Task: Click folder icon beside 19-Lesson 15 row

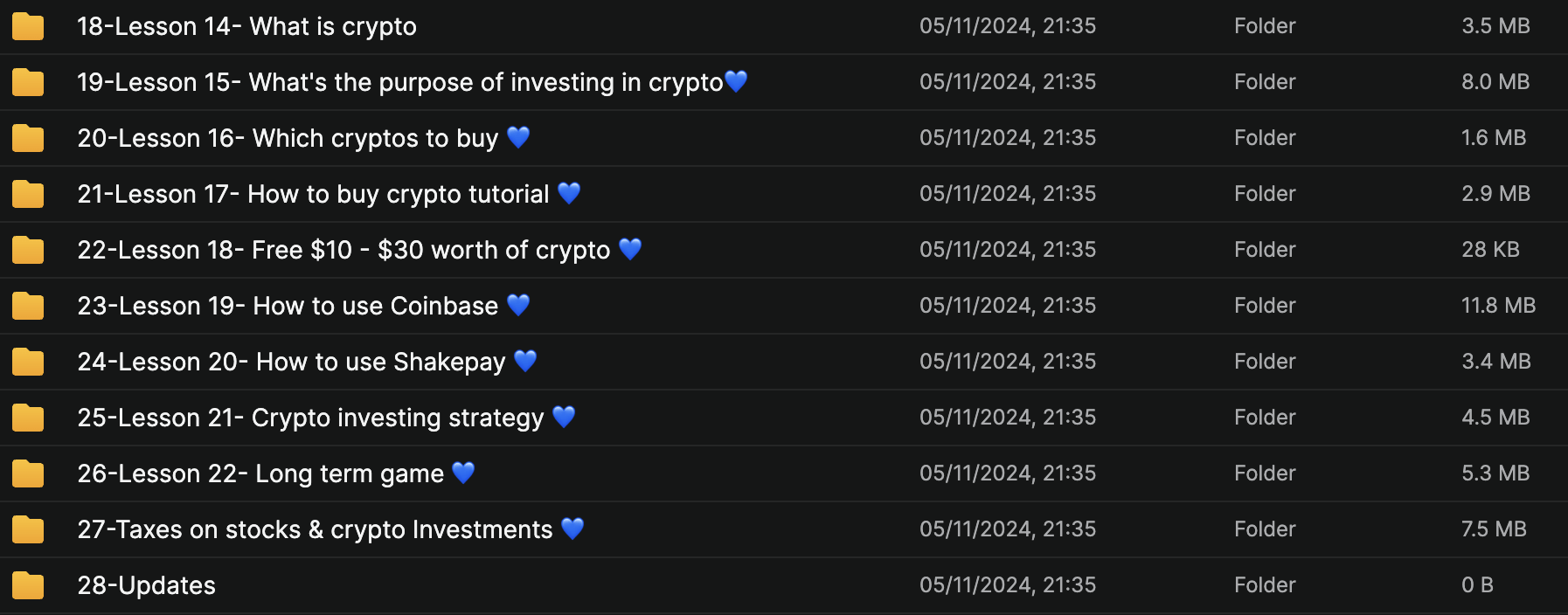Action: tap(28, 82)
